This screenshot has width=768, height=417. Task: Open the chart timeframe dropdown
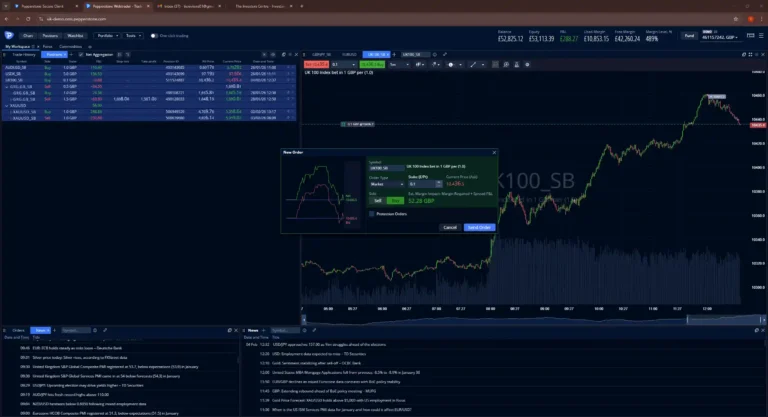click(x=399, y=65)
